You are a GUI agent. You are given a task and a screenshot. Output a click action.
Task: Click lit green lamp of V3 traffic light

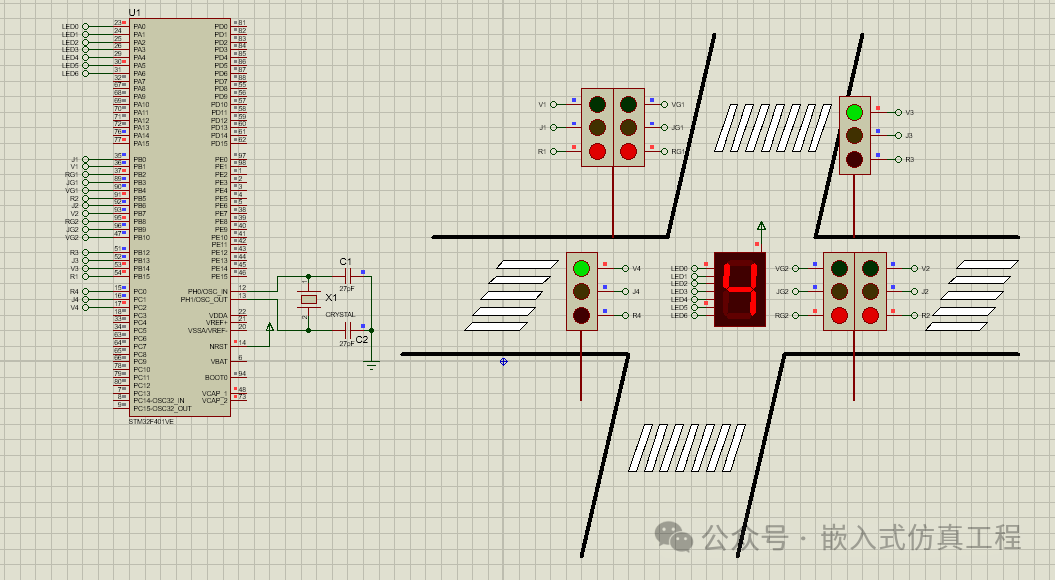point(854,112)
